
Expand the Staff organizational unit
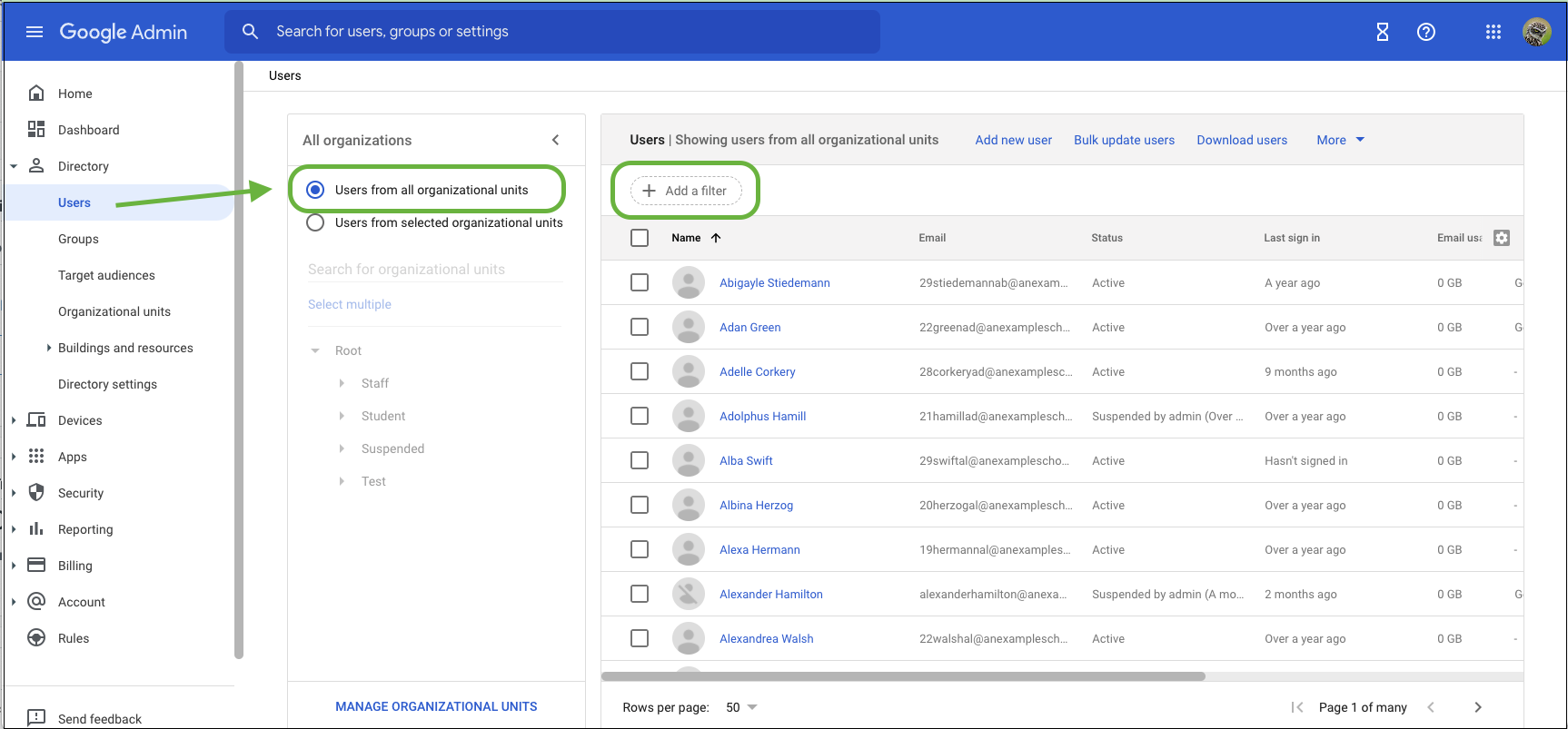(342, 383)
